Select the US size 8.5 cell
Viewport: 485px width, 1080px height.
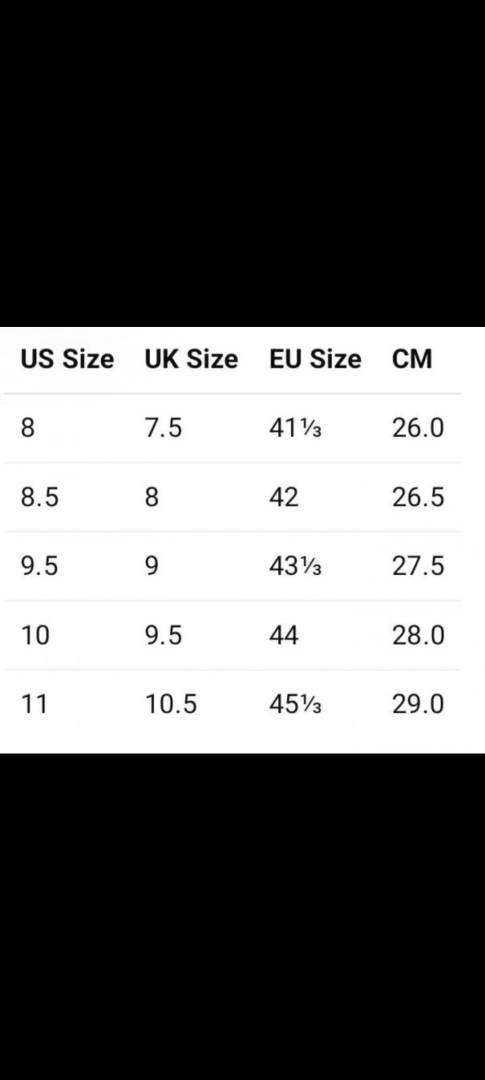[x=39, y=497]
